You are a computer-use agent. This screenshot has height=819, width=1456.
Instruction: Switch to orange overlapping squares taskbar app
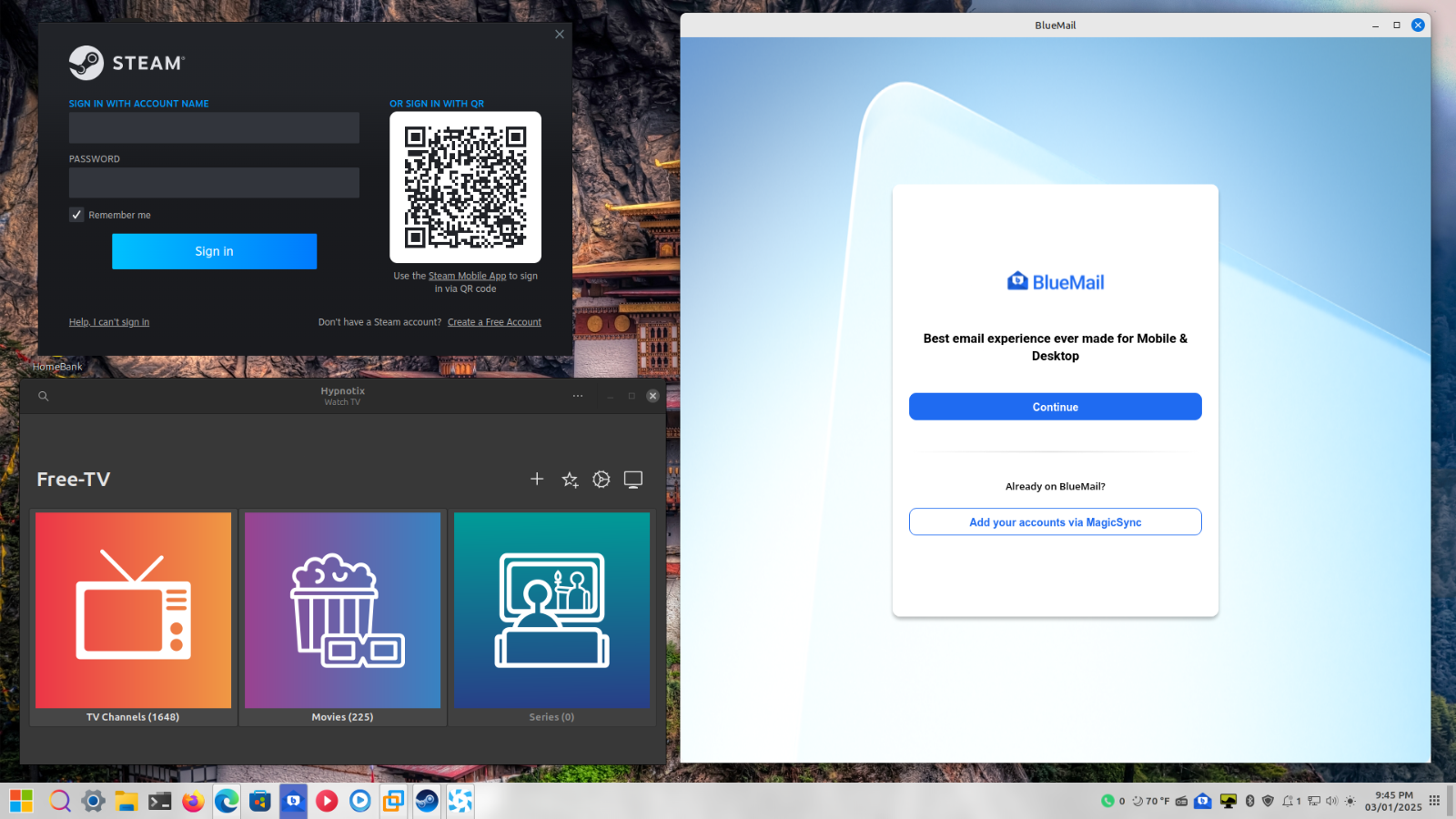393,801
